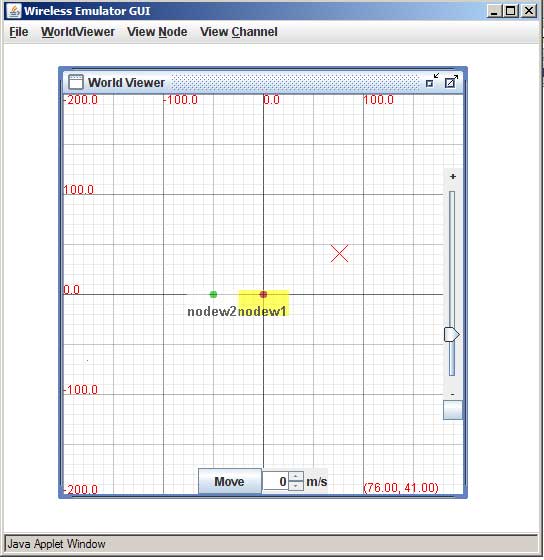Increase speed with spinner up arrow

click(x=296, y=477)
